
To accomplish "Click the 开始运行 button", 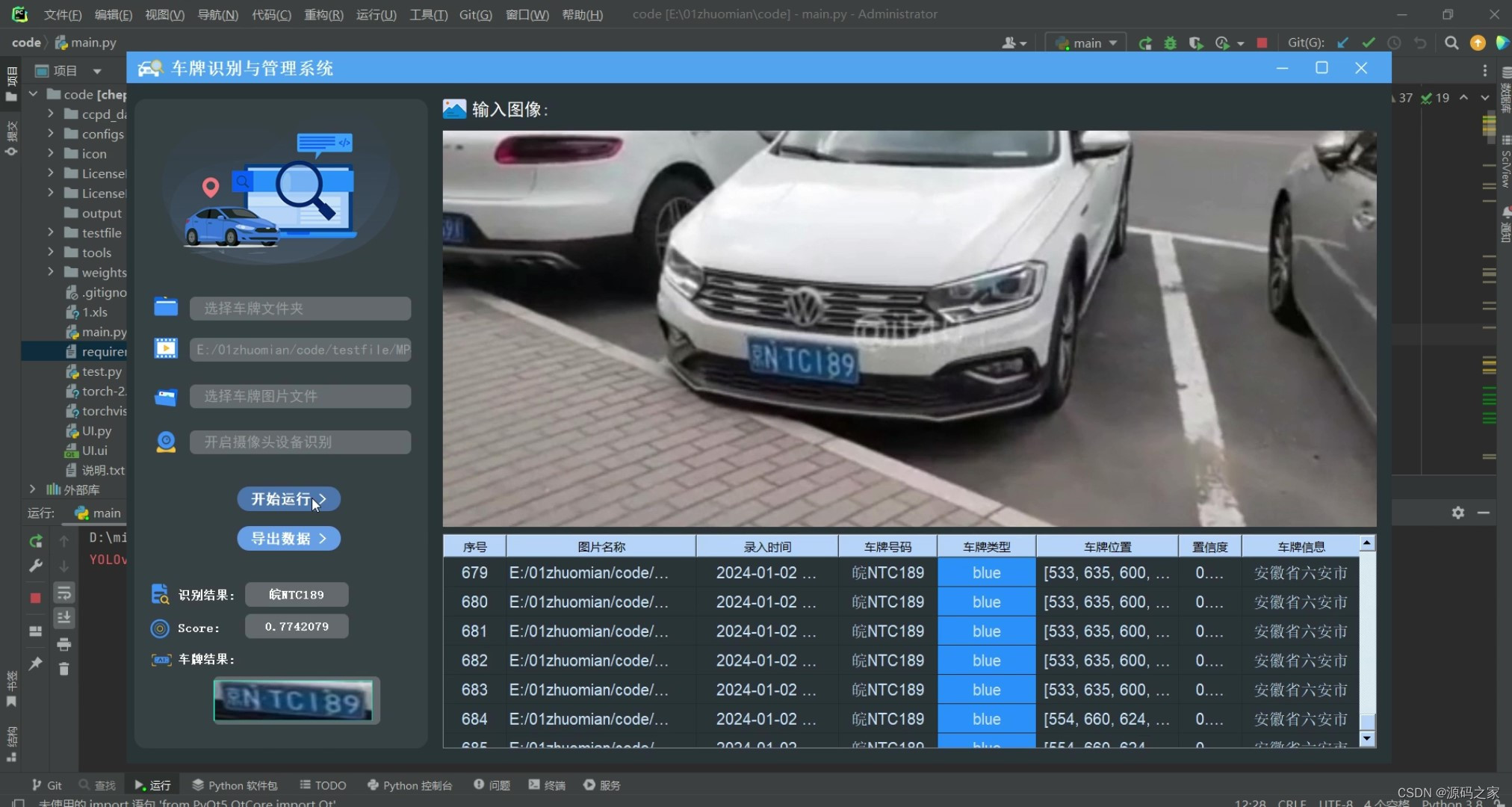I will click(x=288, y=499).
